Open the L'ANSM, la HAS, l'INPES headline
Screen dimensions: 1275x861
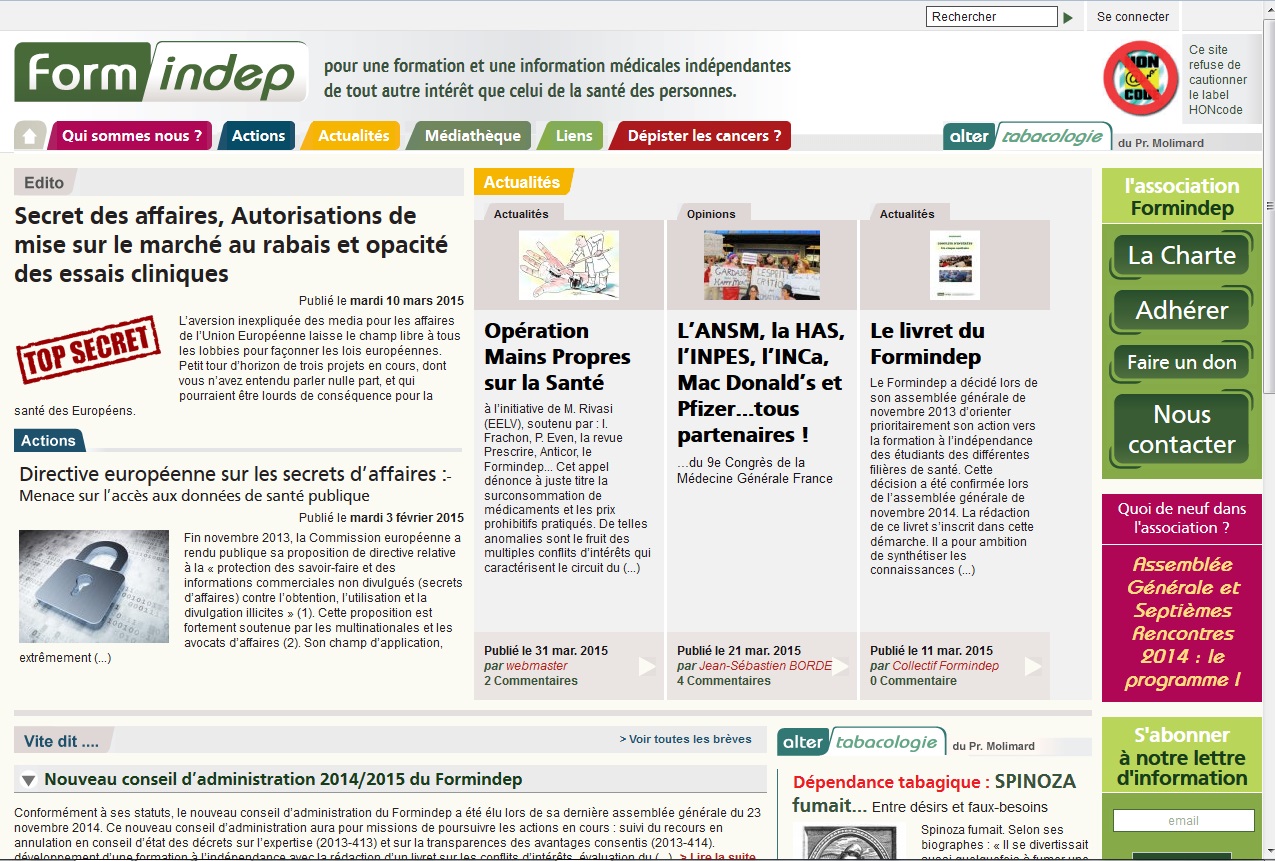761,383
